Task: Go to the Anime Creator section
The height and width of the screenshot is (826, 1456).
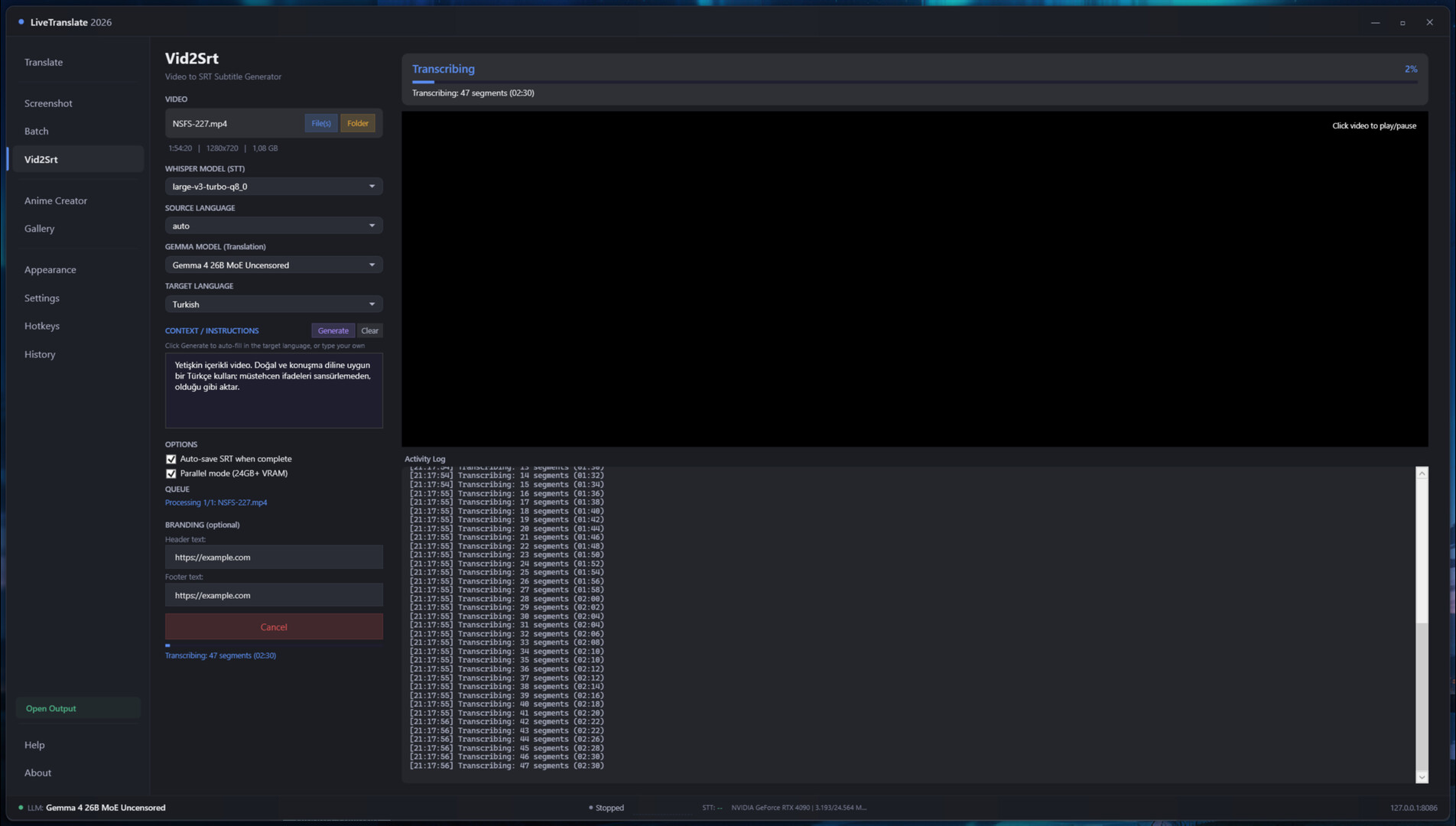Action: [x=56, y=200]
